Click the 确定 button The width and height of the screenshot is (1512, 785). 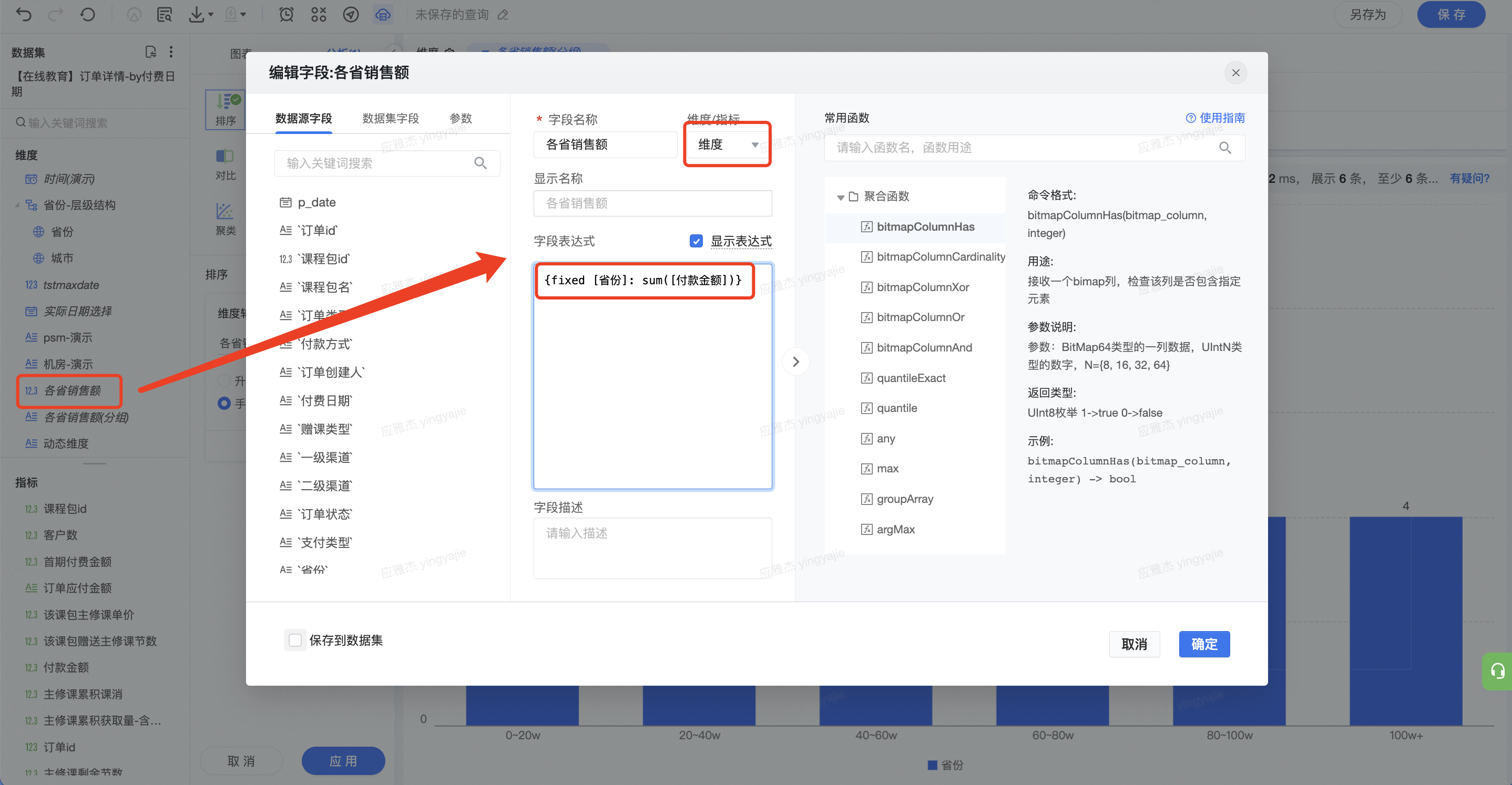tap(1204, 644)
